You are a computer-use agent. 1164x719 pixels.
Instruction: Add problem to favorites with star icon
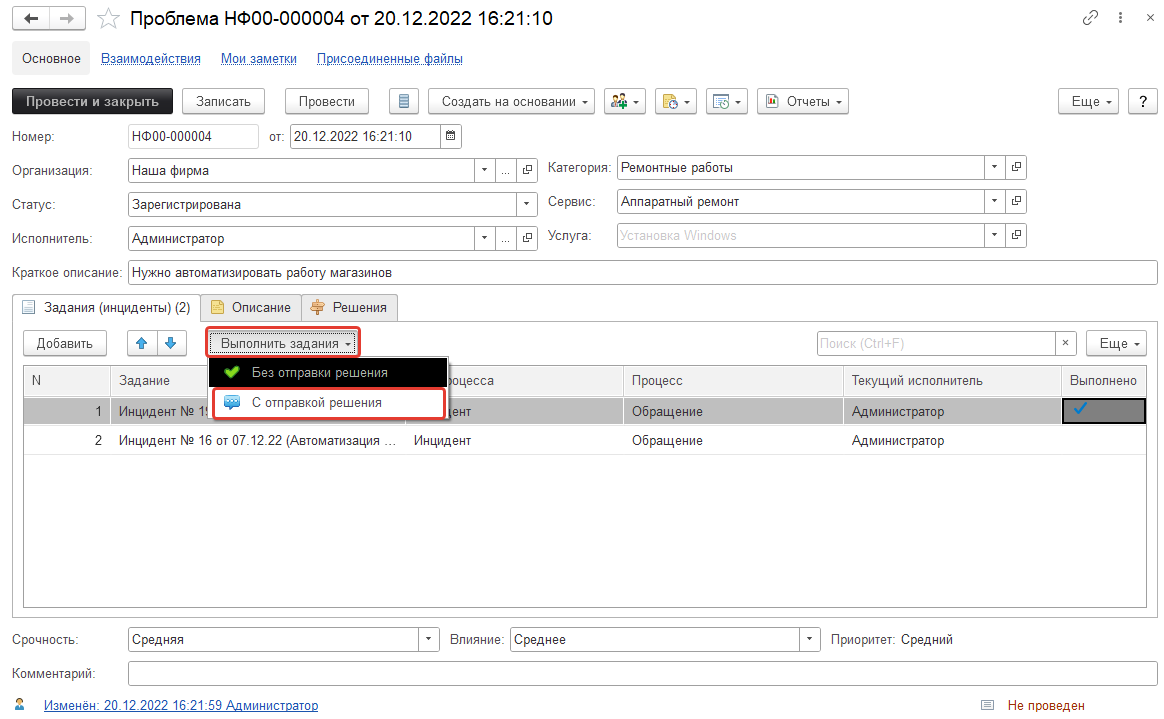pos(110,19)
